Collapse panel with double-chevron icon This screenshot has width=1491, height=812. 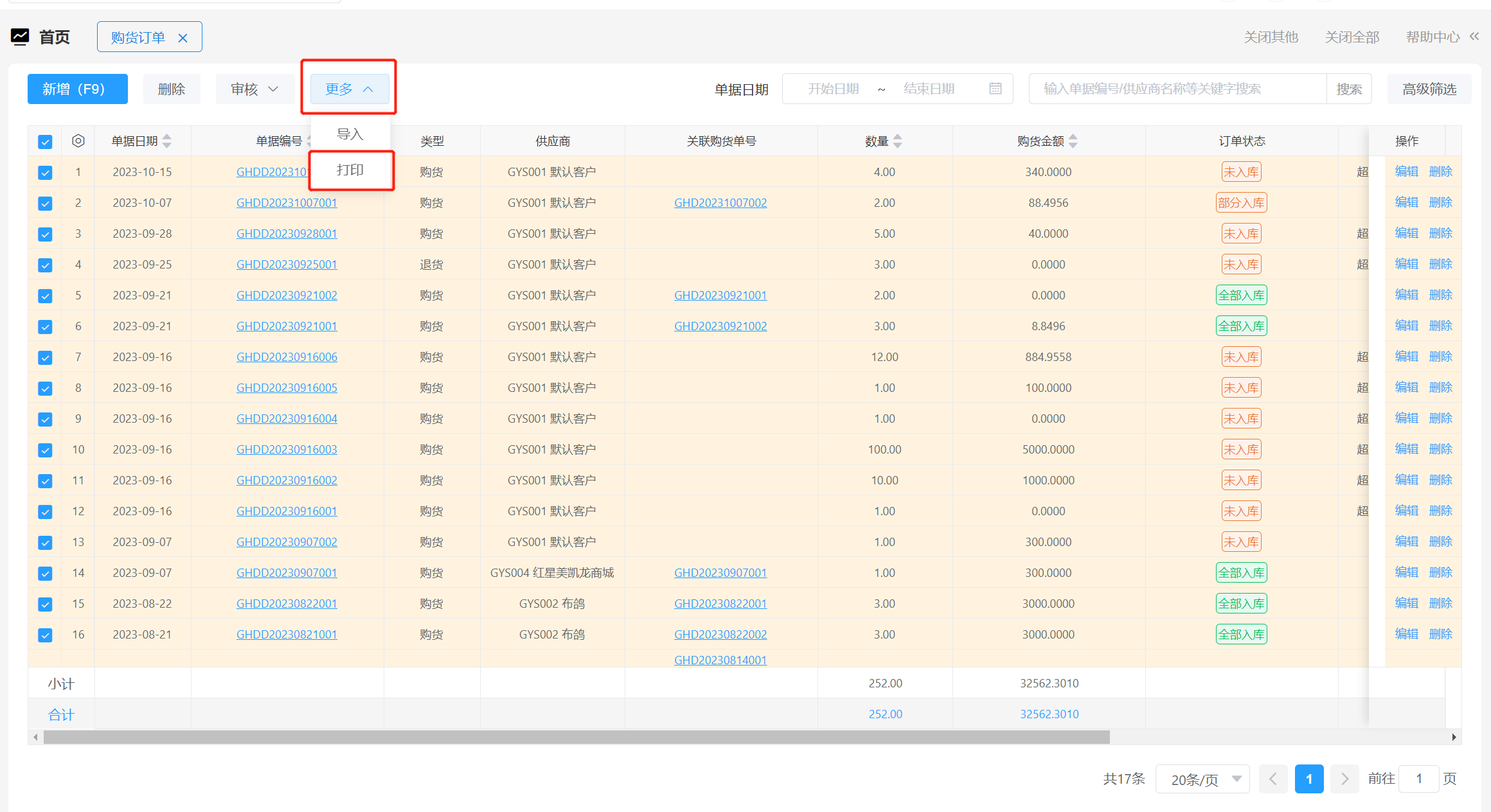tap(1474, 37)
